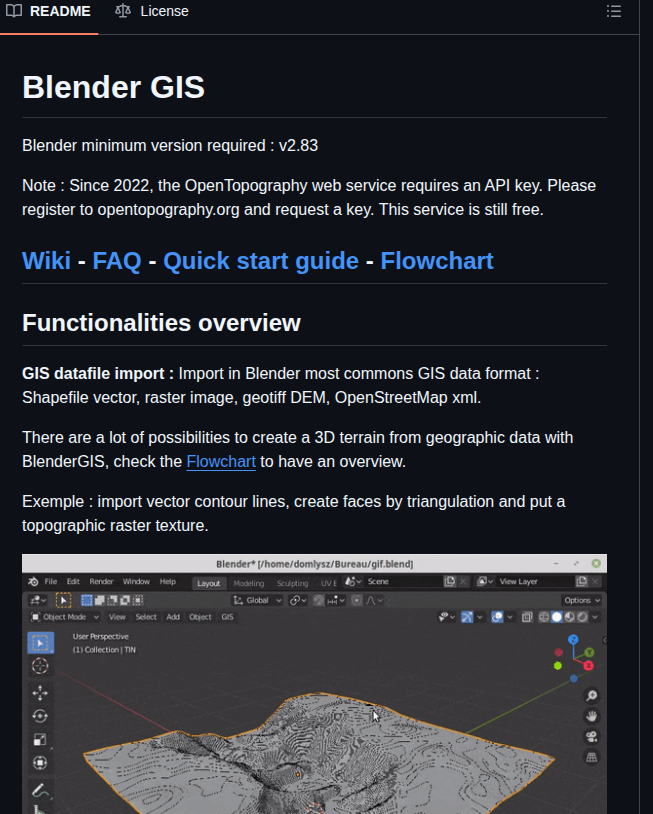Open the proportional falloff curve dropdown
Screen dimensions: 653x814
coord(374,601)
